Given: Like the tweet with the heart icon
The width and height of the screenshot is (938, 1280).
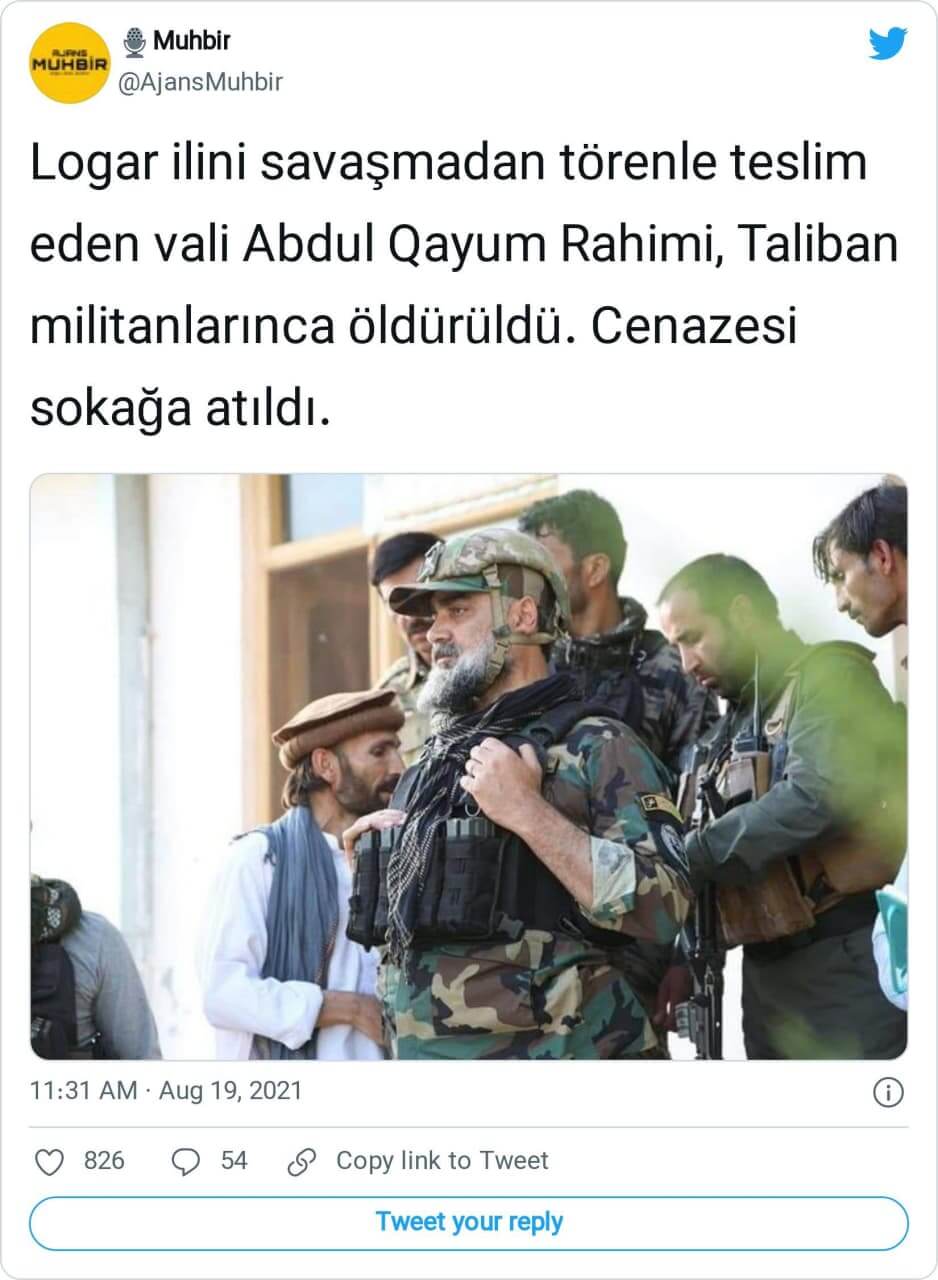Looking at the screenshot, I should tap(49, 1161).
